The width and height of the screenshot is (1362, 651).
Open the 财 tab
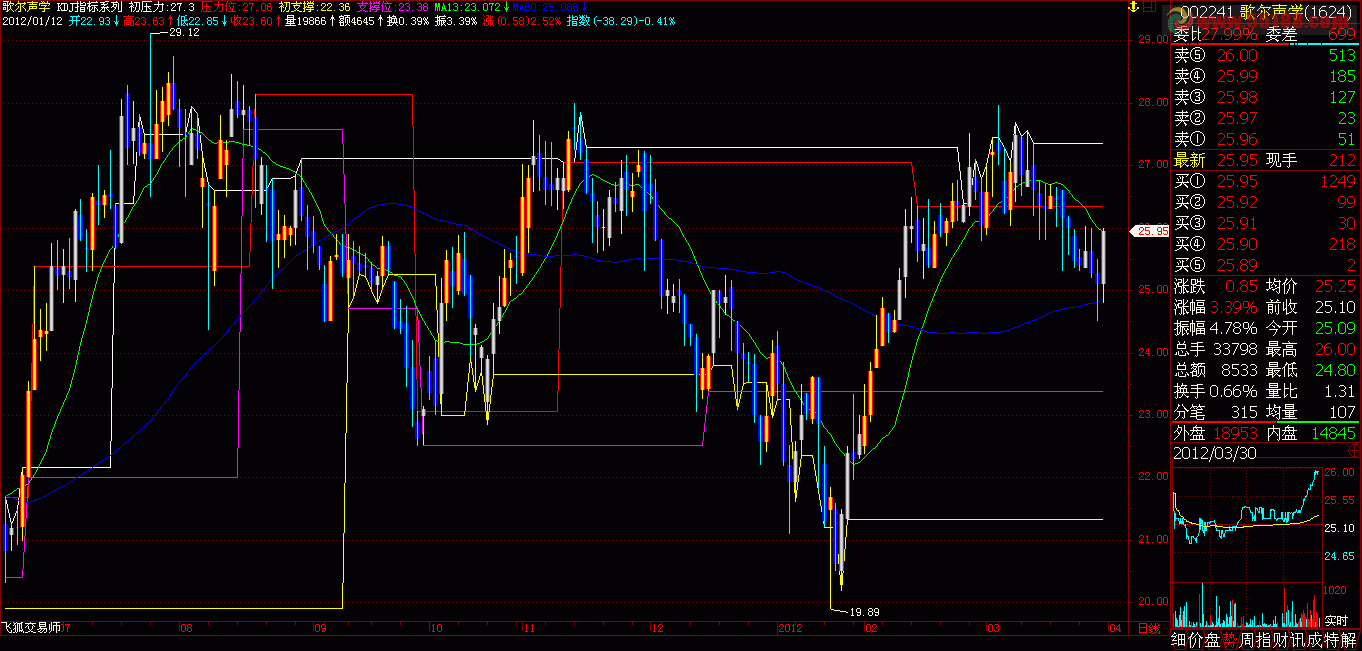pos(1281,641)
